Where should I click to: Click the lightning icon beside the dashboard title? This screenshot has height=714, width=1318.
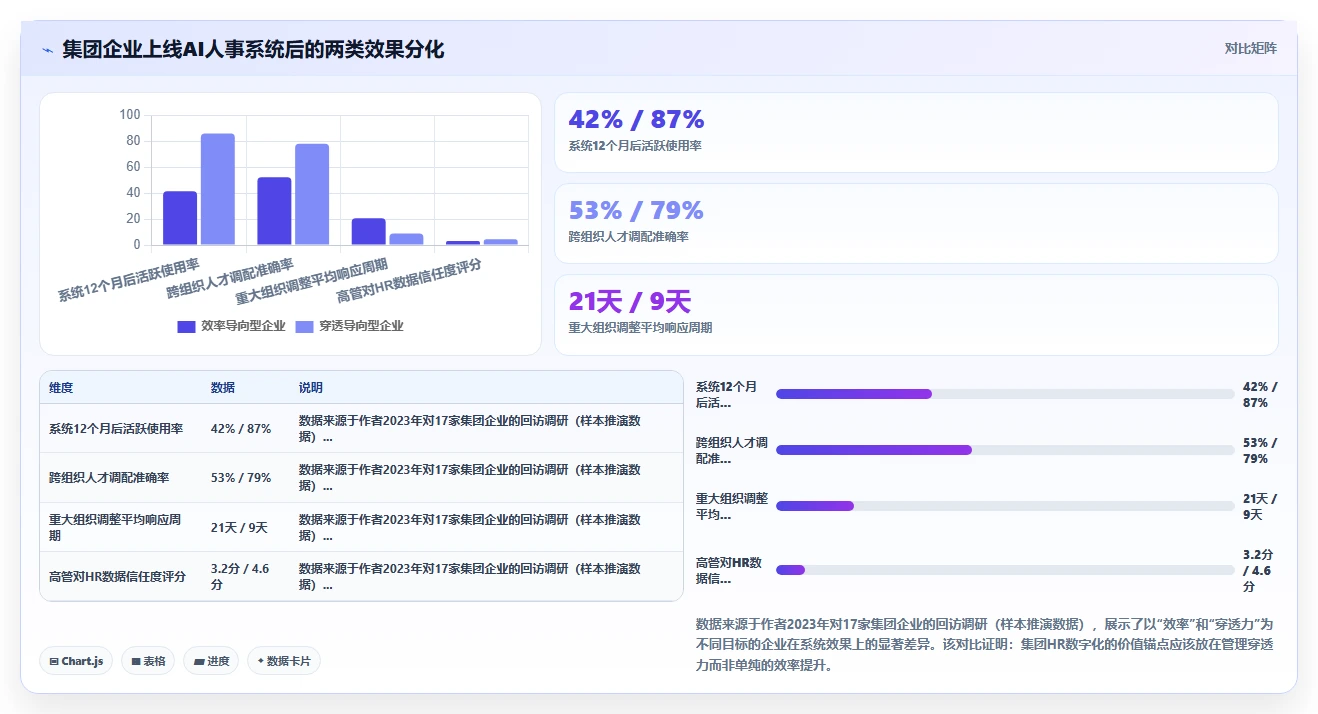point(47,50)
